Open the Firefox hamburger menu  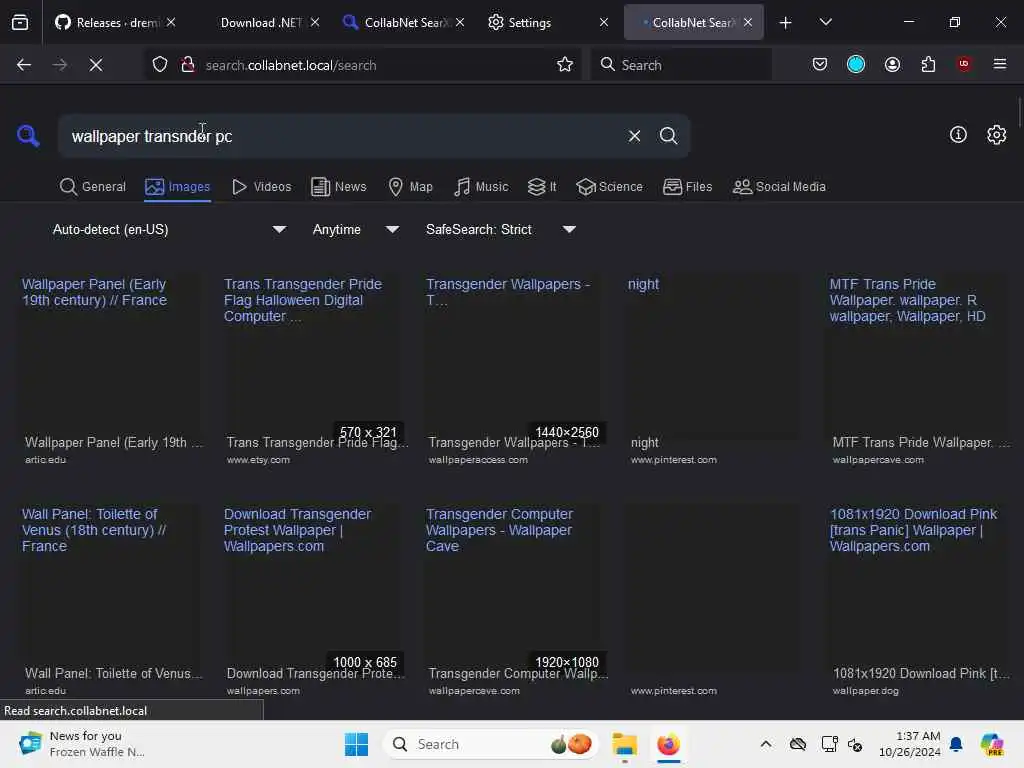coord(1000,64)
